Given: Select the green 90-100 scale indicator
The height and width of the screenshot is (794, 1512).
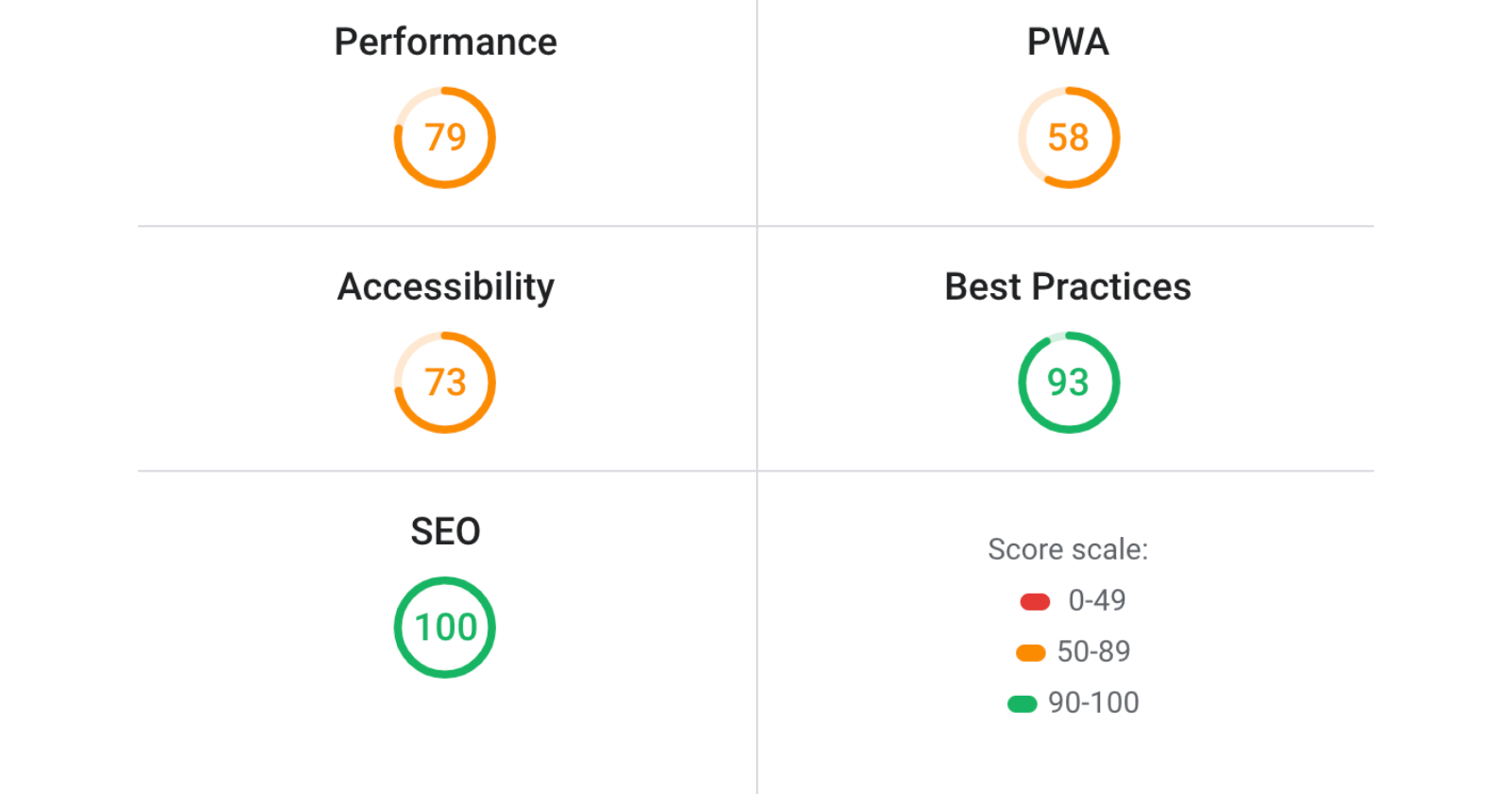Looking at the screenshot, I should coord(1022,702).
